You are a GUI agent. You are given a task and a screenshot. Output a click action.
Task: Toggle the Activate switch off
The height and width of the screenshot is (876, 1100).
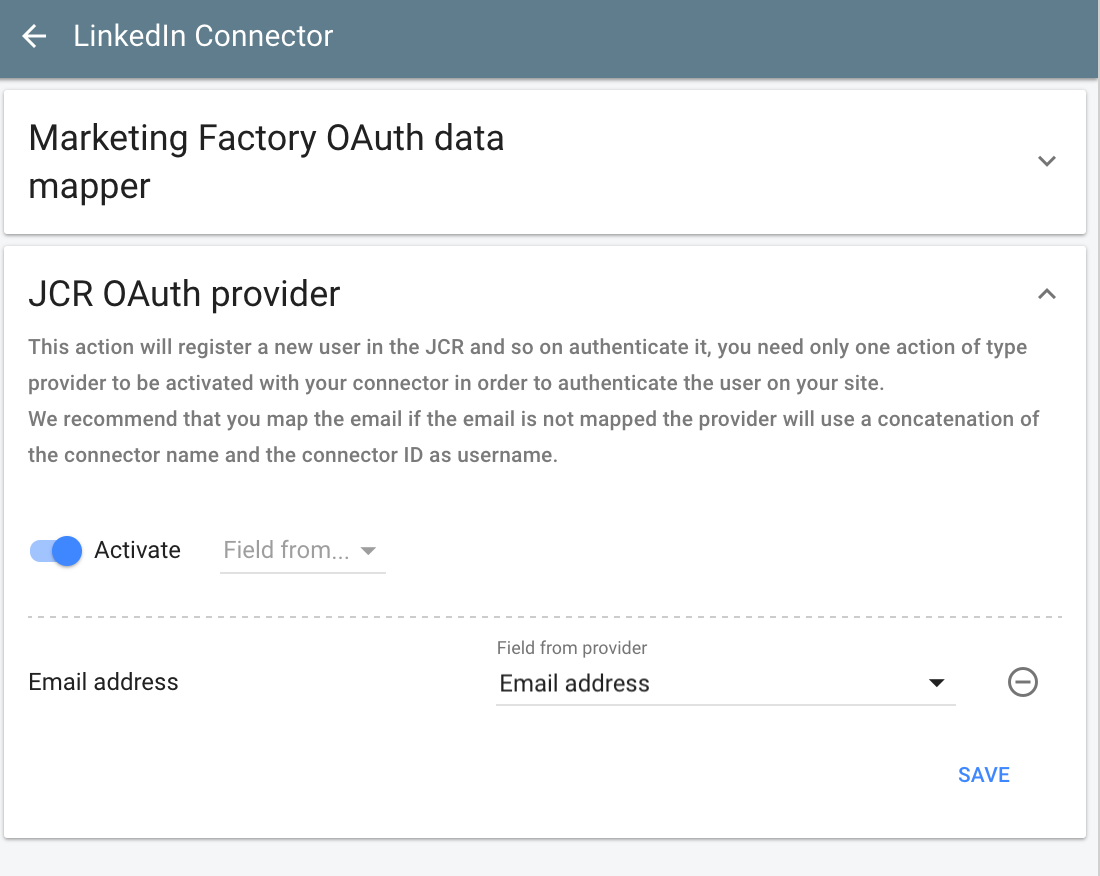[x=56, y=550]
